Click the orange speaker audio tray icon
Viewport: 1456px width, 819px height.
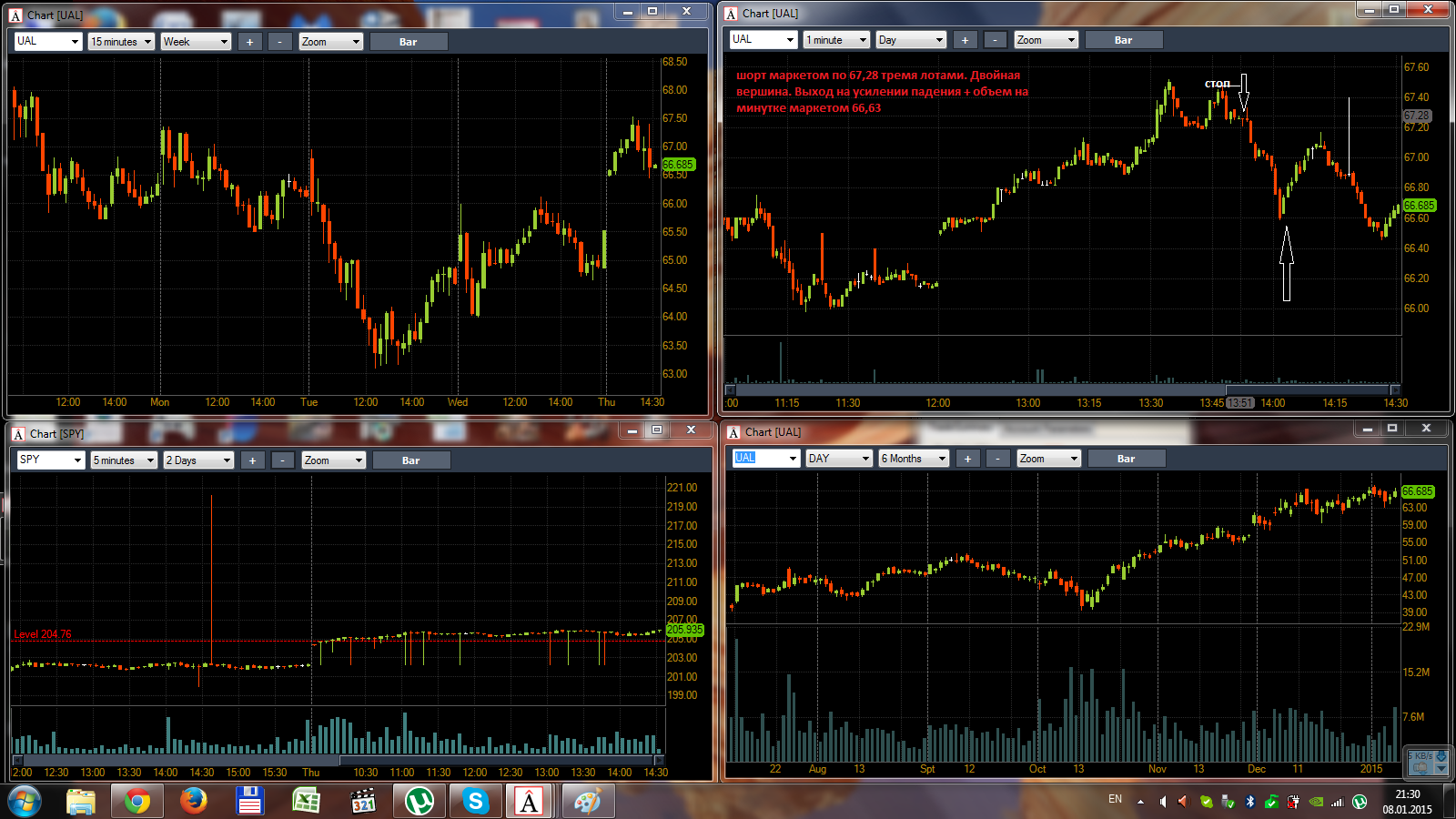(x=1183, y=802)
